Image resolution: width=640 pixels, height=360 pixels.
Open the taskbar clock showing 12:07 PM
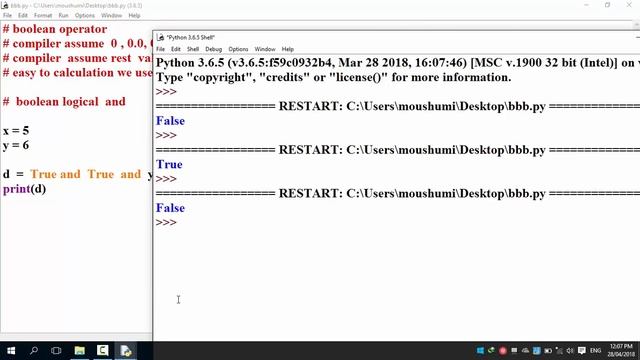point(621,350)
